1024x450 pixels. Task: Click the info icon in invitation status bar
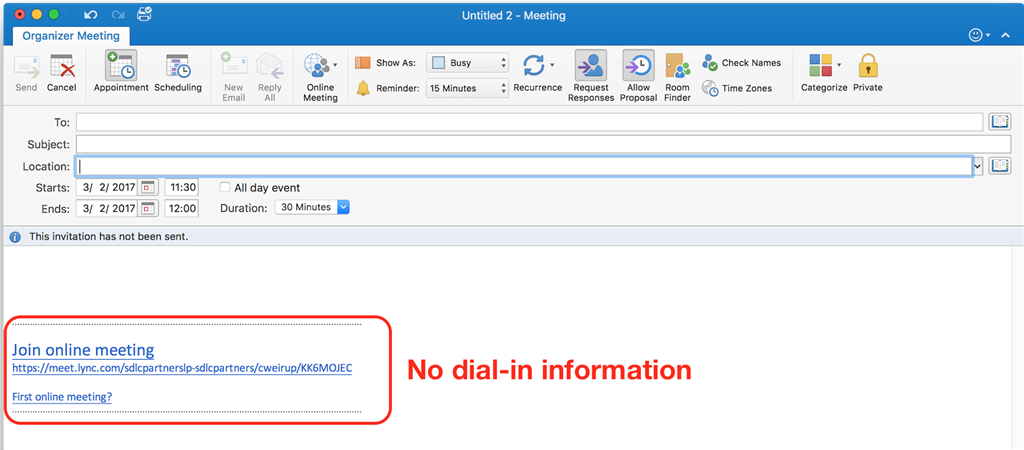click(x=15, y=236)
